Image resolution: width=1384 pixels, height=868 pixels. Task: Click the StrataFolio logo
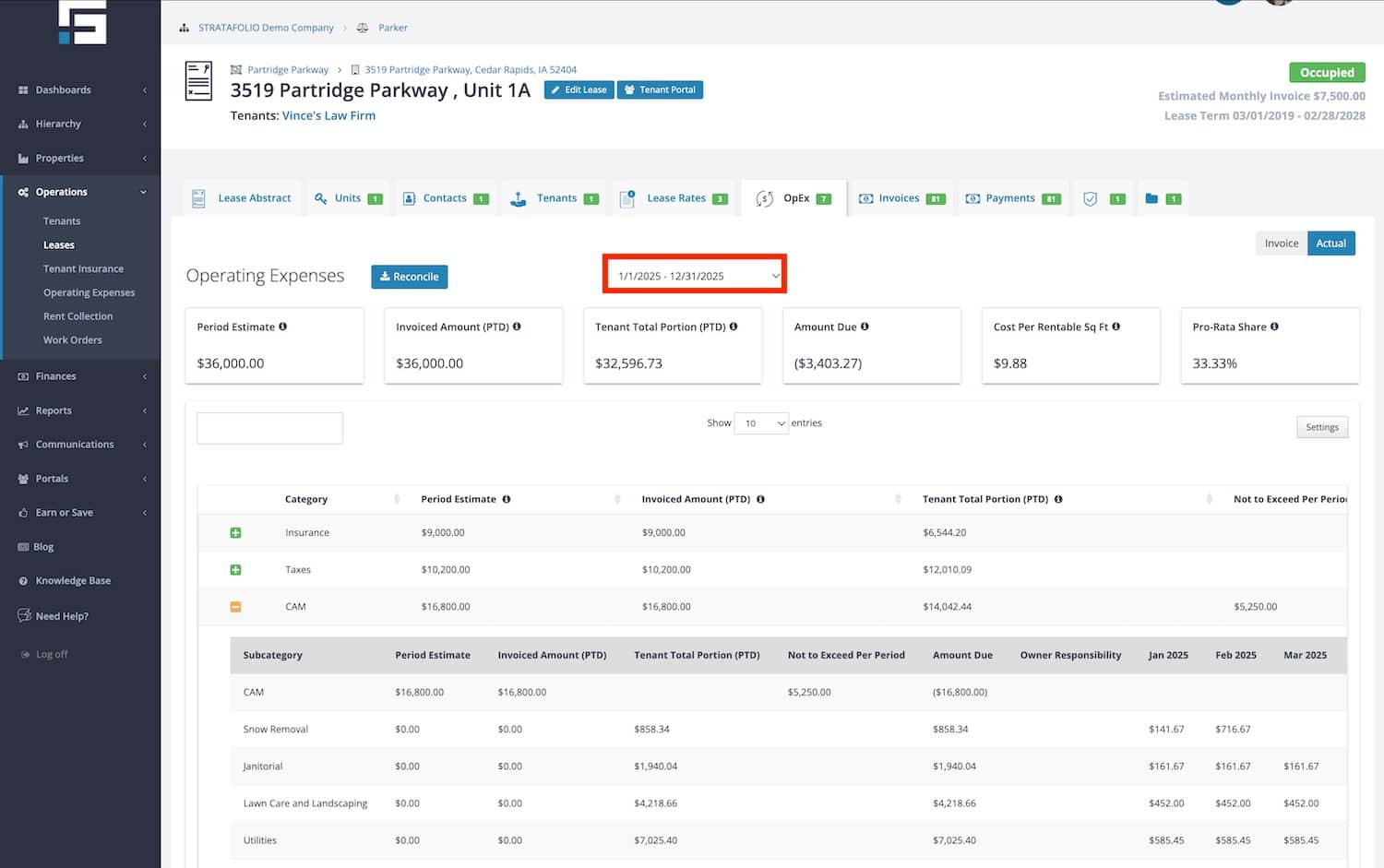[x=82, y=22]
